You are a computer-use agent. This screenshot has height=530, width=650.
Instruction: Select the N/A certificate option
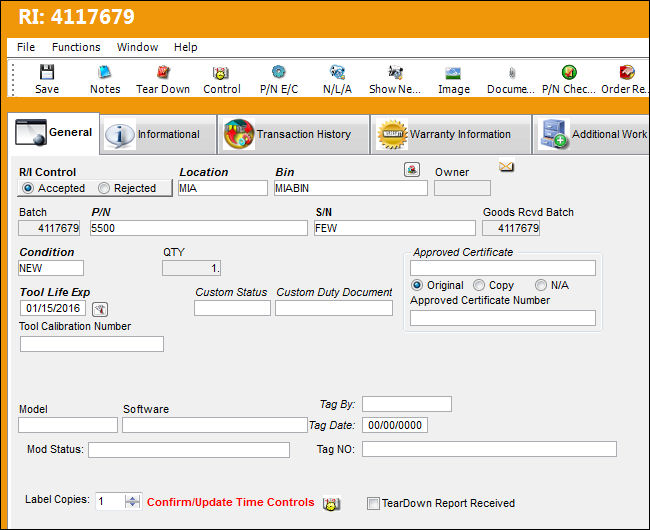(x=541, y=285)
